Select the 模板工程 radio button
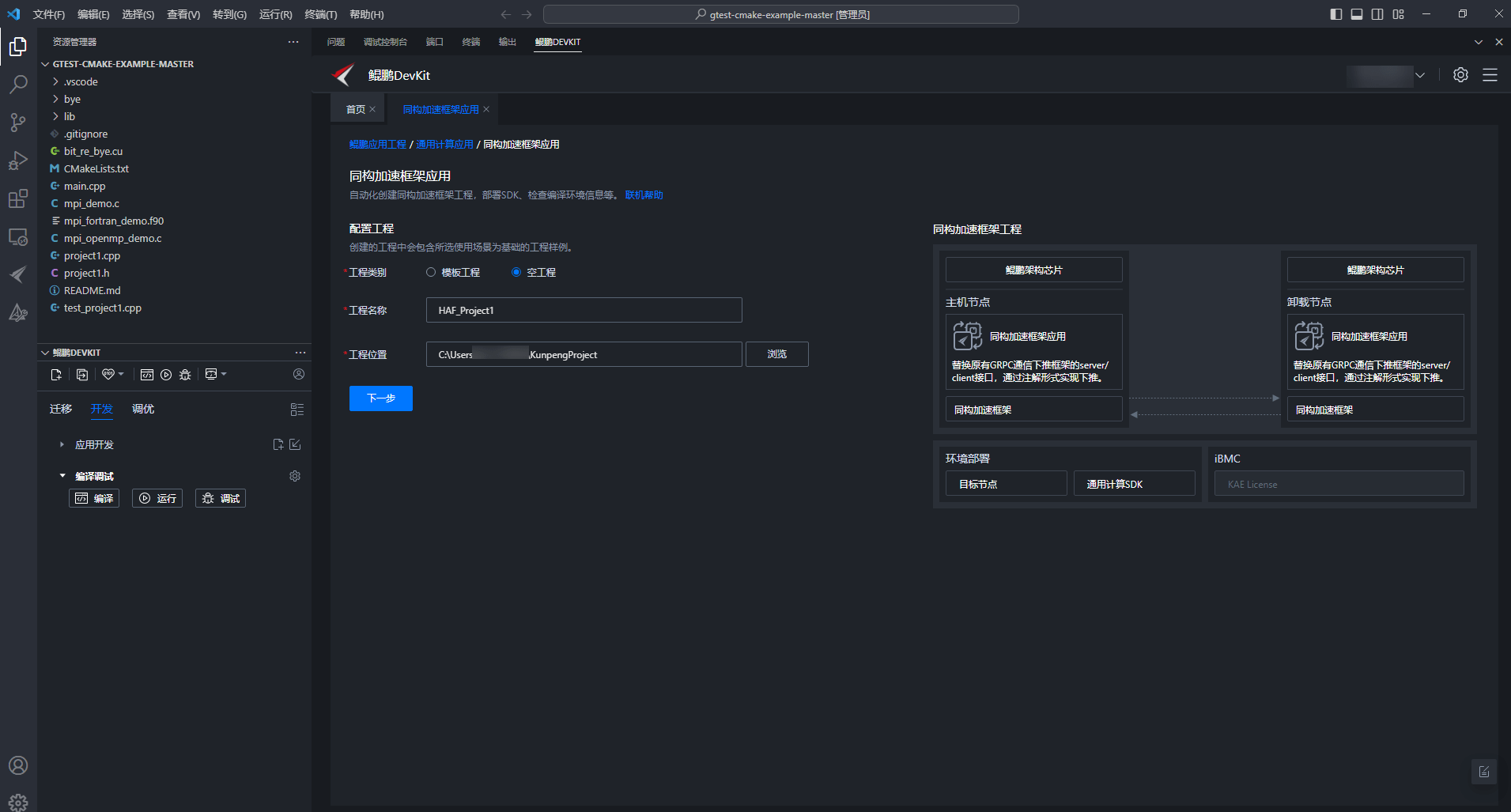 [431, 272]
